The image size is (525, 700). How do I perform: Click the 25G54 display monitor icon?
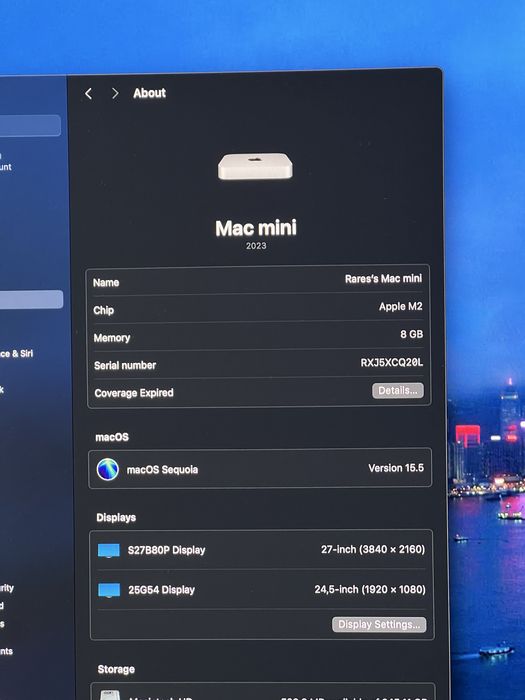[109, 590]
